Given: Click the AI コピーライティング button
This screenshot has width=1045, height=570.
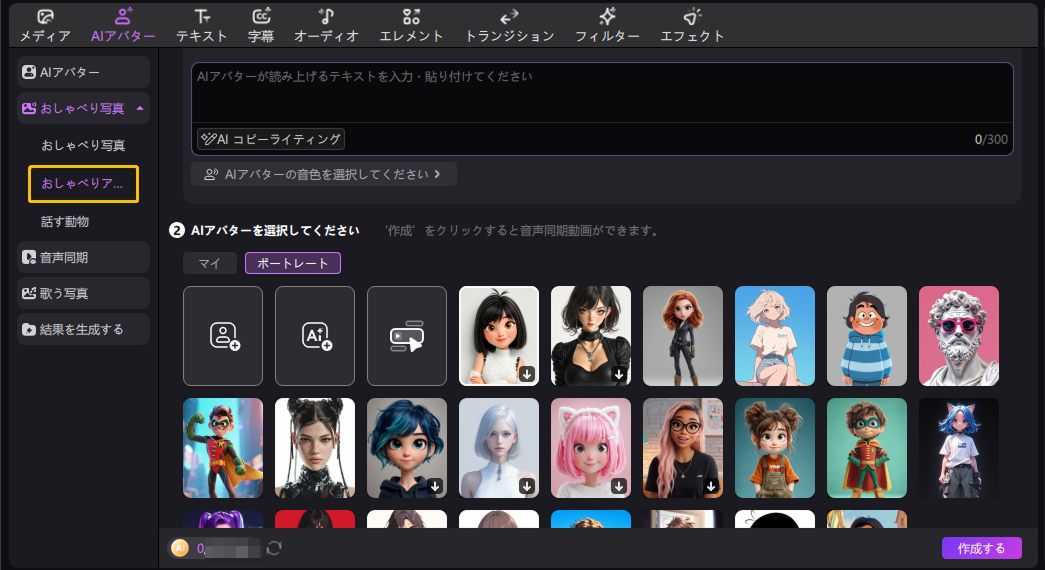Looking at the screenshot, I should coord(271,139).
